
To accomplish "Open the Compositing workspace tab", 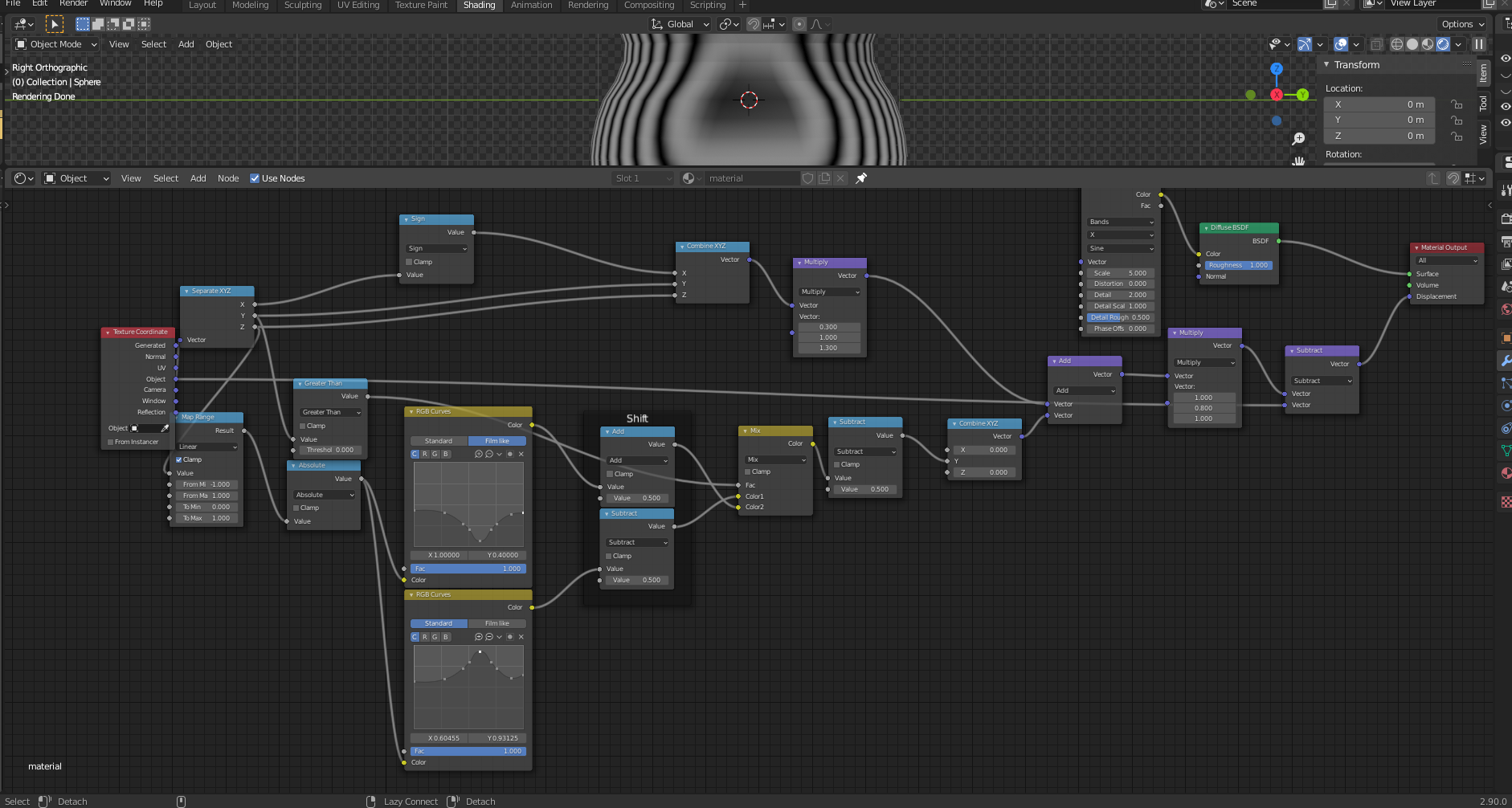I will pos(649,5).
